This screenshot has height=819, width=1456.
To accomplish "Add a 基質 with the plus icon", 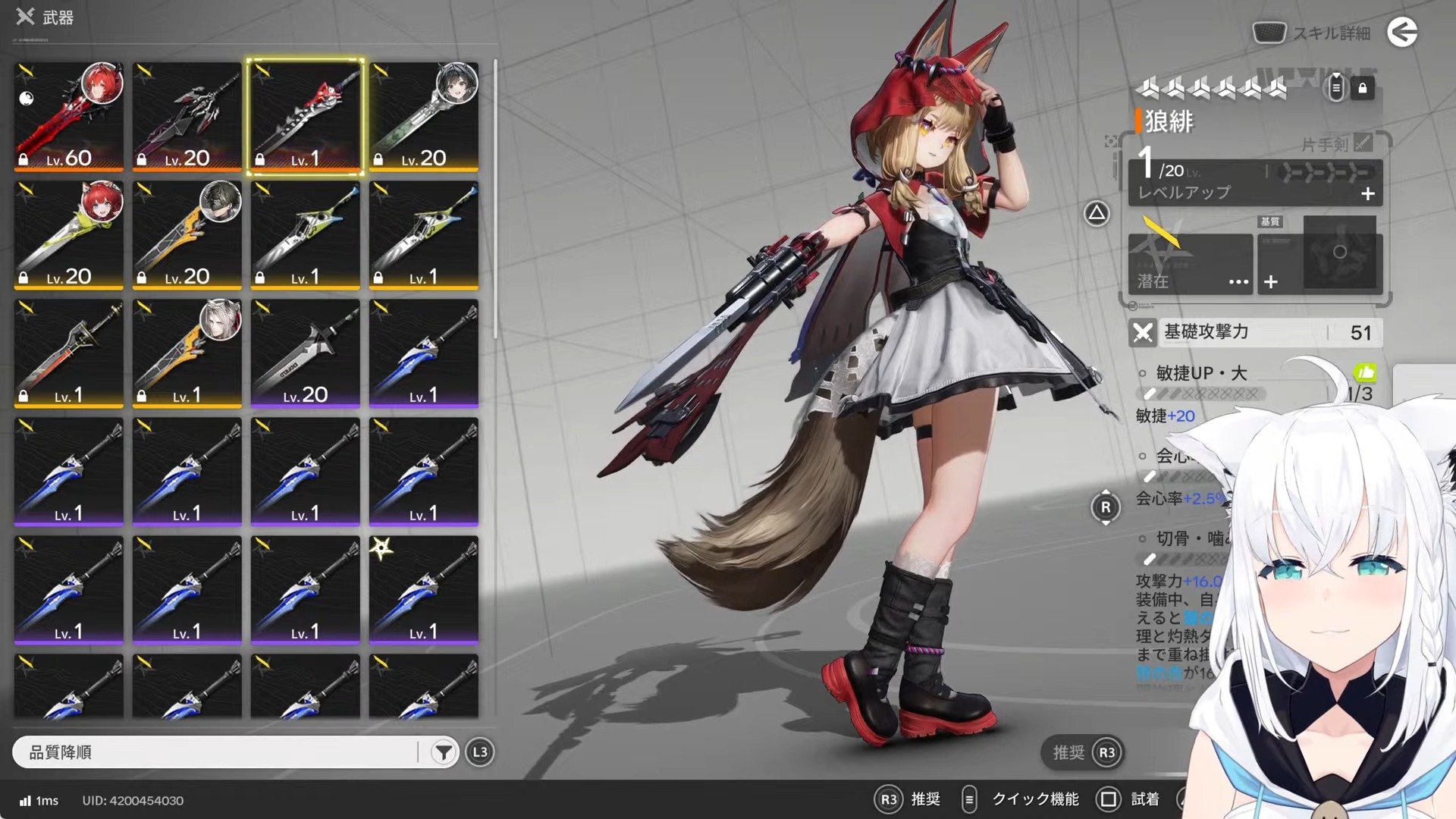I will (1271, 282).
